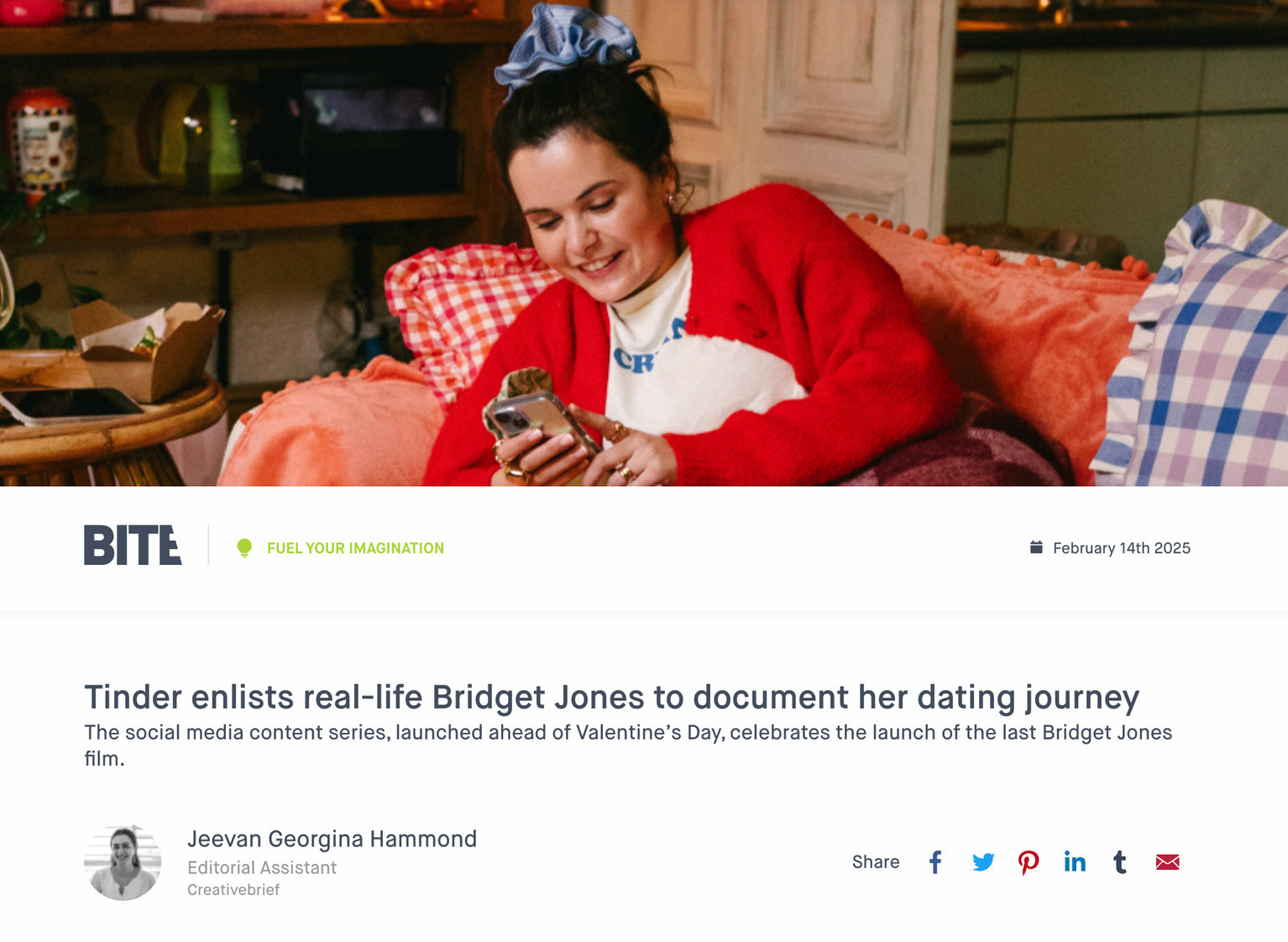Select the February 14th 2025 date

point(1122,548)
